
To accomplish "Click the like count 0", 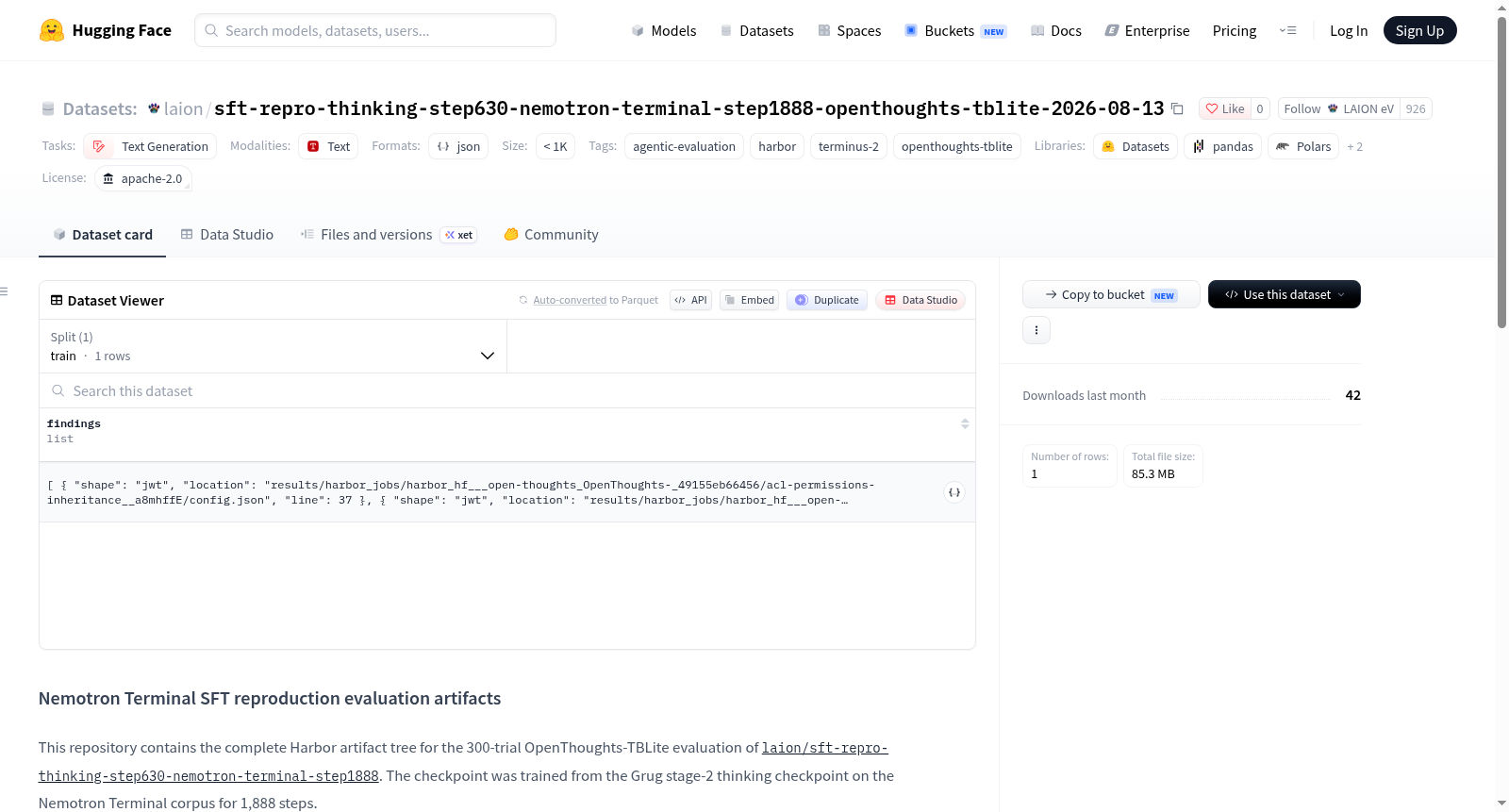I will pos(1260,108).
